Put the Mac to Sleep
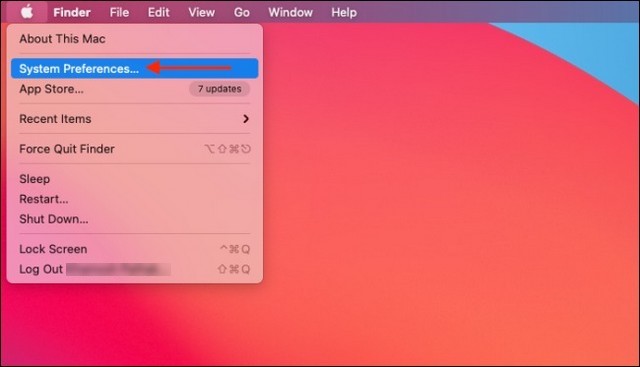The height and width of the screenshot is (367, 640). tap(134, 179)
